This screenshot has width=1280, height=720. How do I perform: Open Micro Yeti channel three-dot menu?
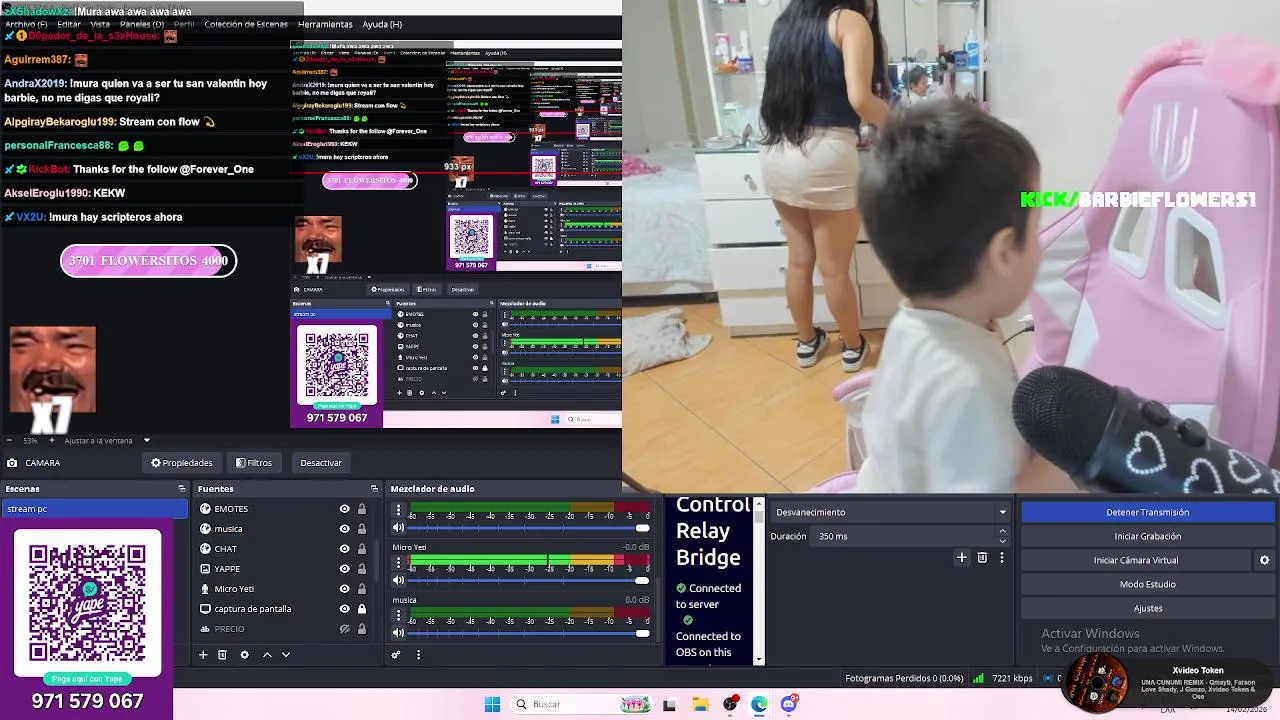[398, 563]
